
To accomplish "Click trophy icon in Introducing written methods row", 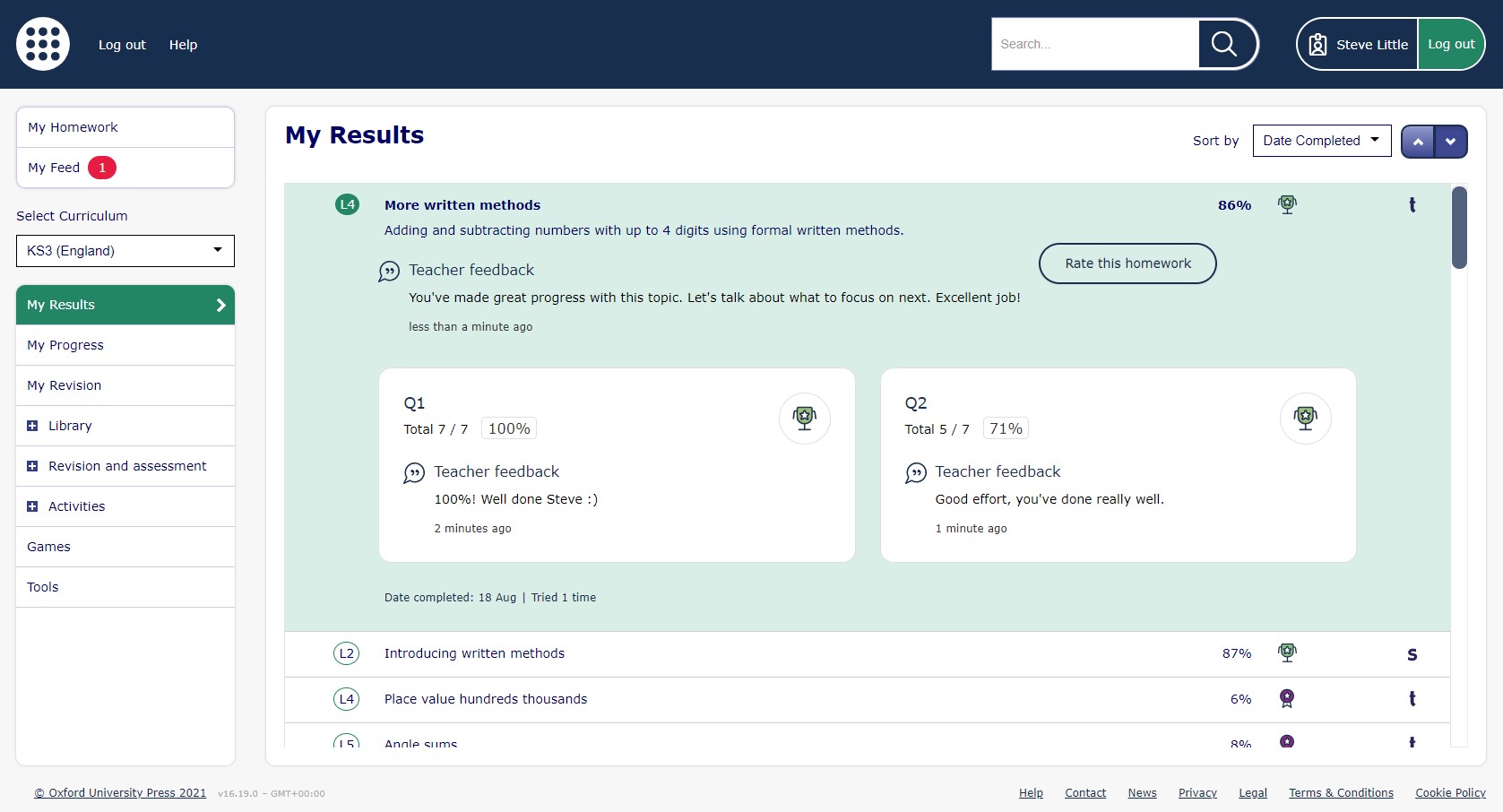I will tap(1287, 652).
